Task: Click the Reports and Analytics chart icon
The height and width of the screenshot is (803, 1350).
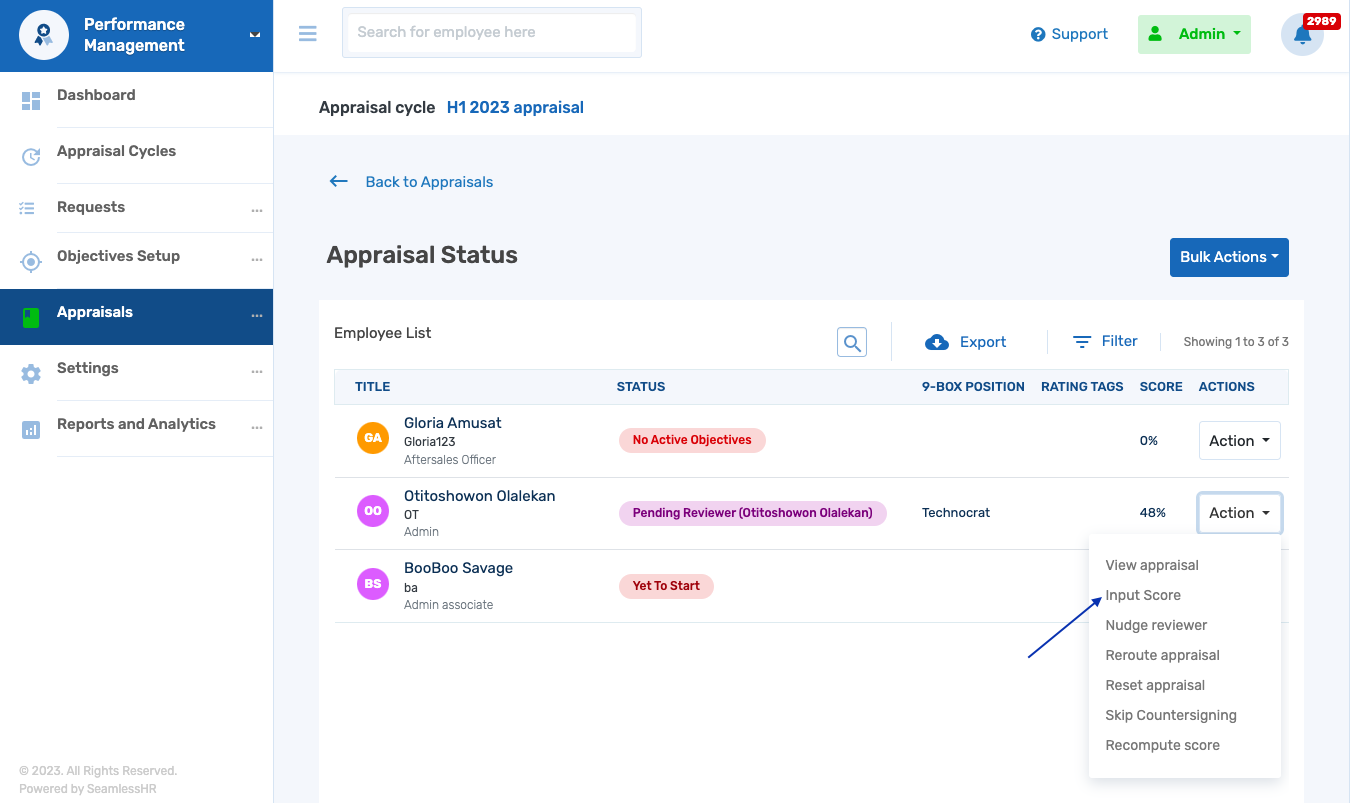Action: [31, 430]
